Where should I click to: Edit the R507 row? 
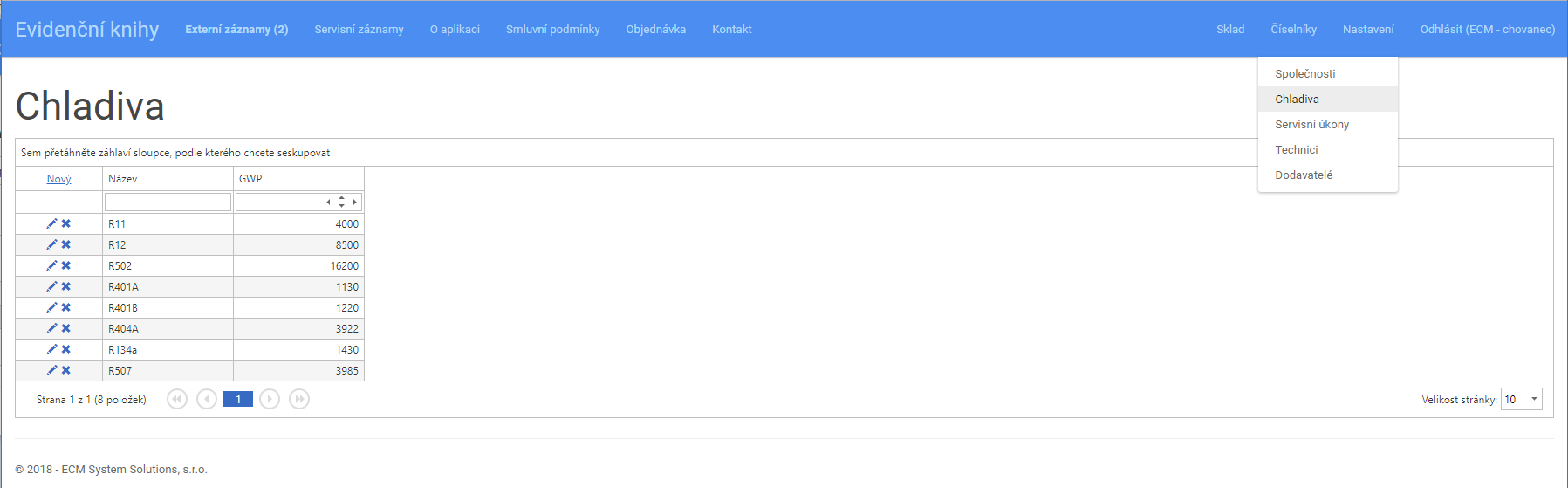pos(51,370)
